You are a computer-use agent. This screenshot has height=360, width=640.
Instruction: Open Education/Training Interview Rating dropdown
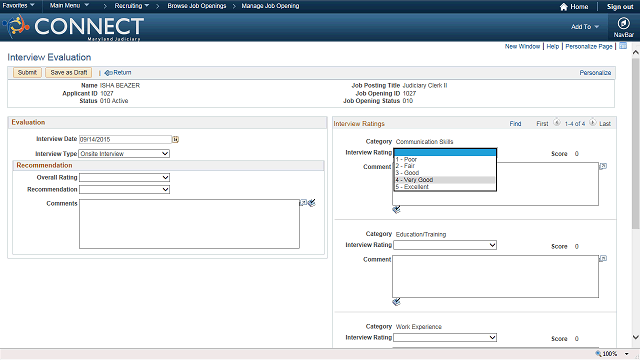[x=445, y=245]
